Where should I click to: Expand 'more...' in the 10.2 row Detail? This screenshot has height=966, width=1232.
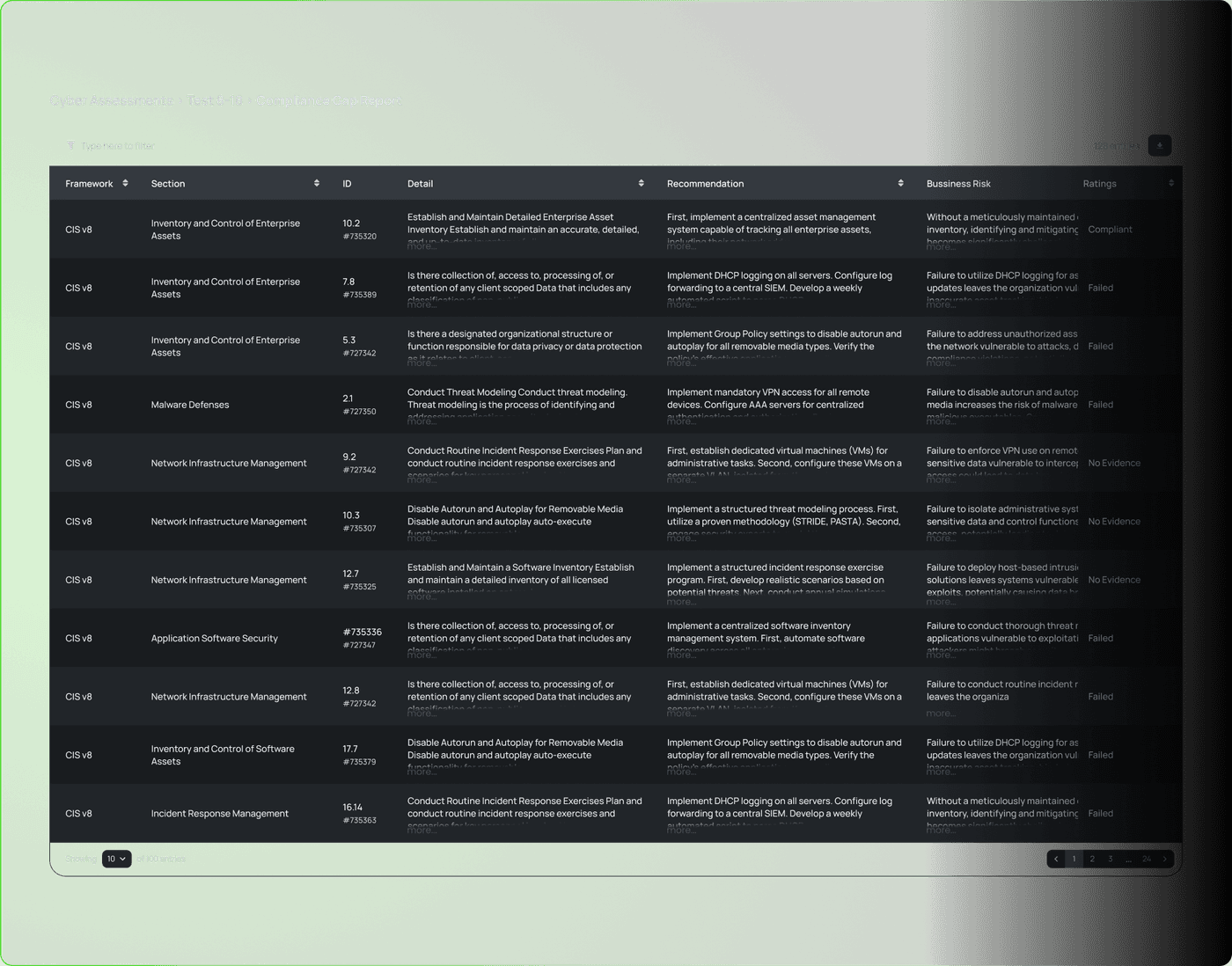click(421, 246)
